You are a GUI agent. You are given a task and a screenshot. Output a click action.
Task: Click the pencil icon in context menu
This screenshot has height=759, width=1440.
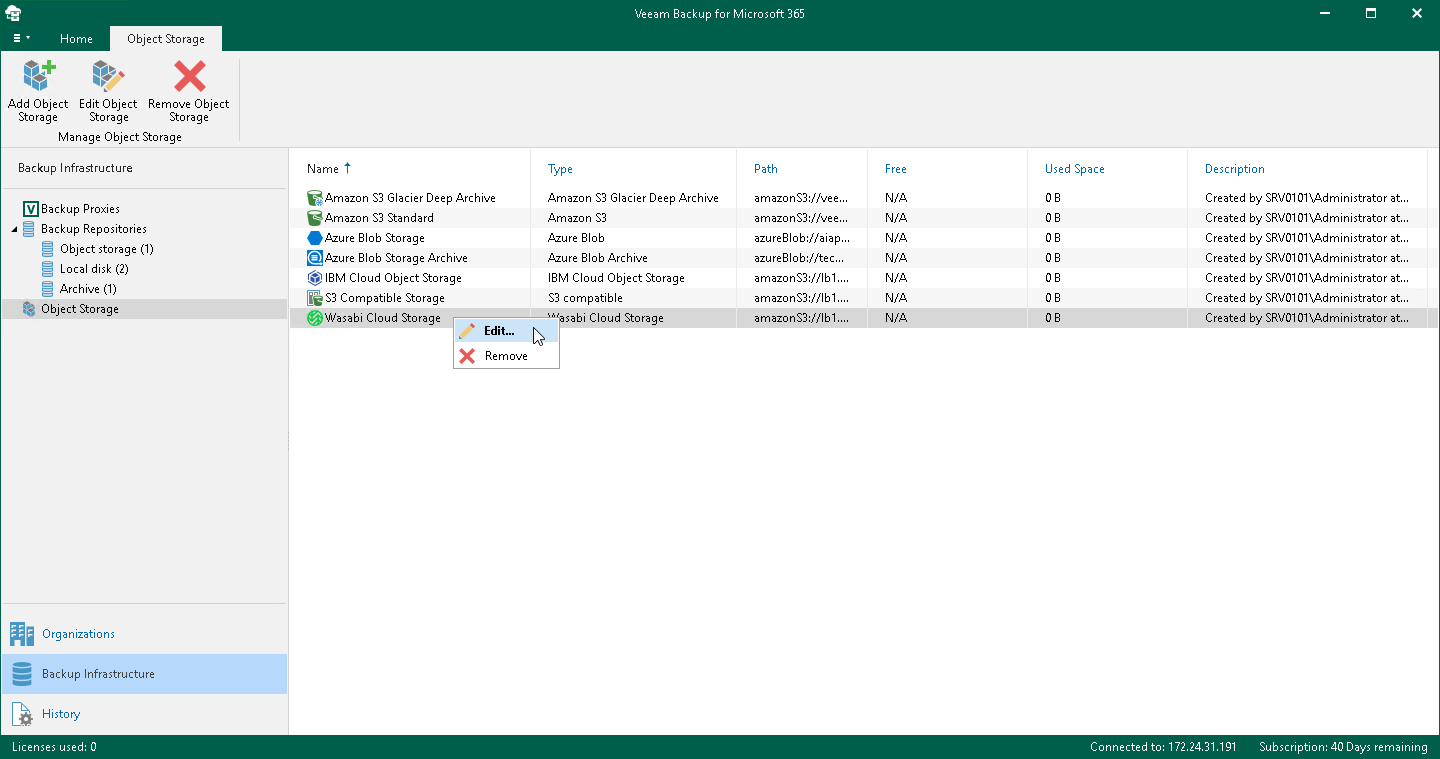pos(467,331)
